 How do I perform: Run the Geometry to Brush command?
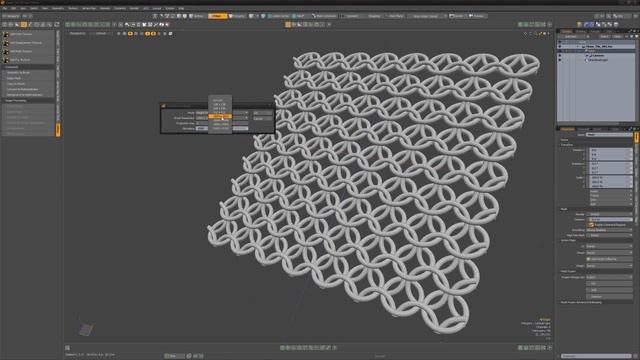click(28, 72)
